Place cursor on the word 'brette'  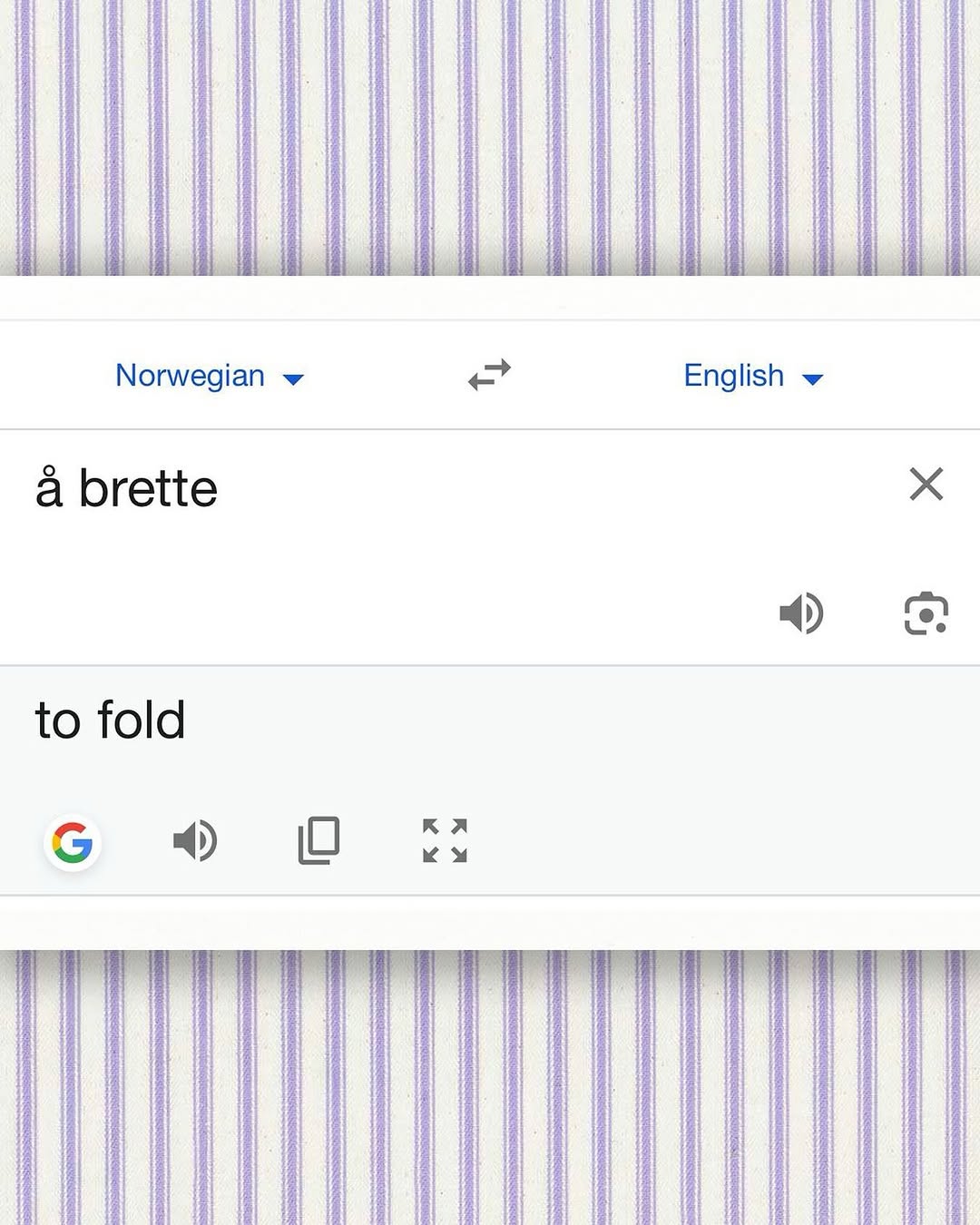tap(148, 488)
